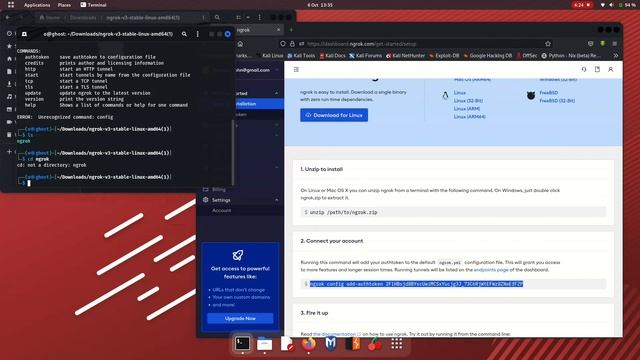Open the ngrok support headset icon
The image size is (640, 360).
tap(584, 69)
